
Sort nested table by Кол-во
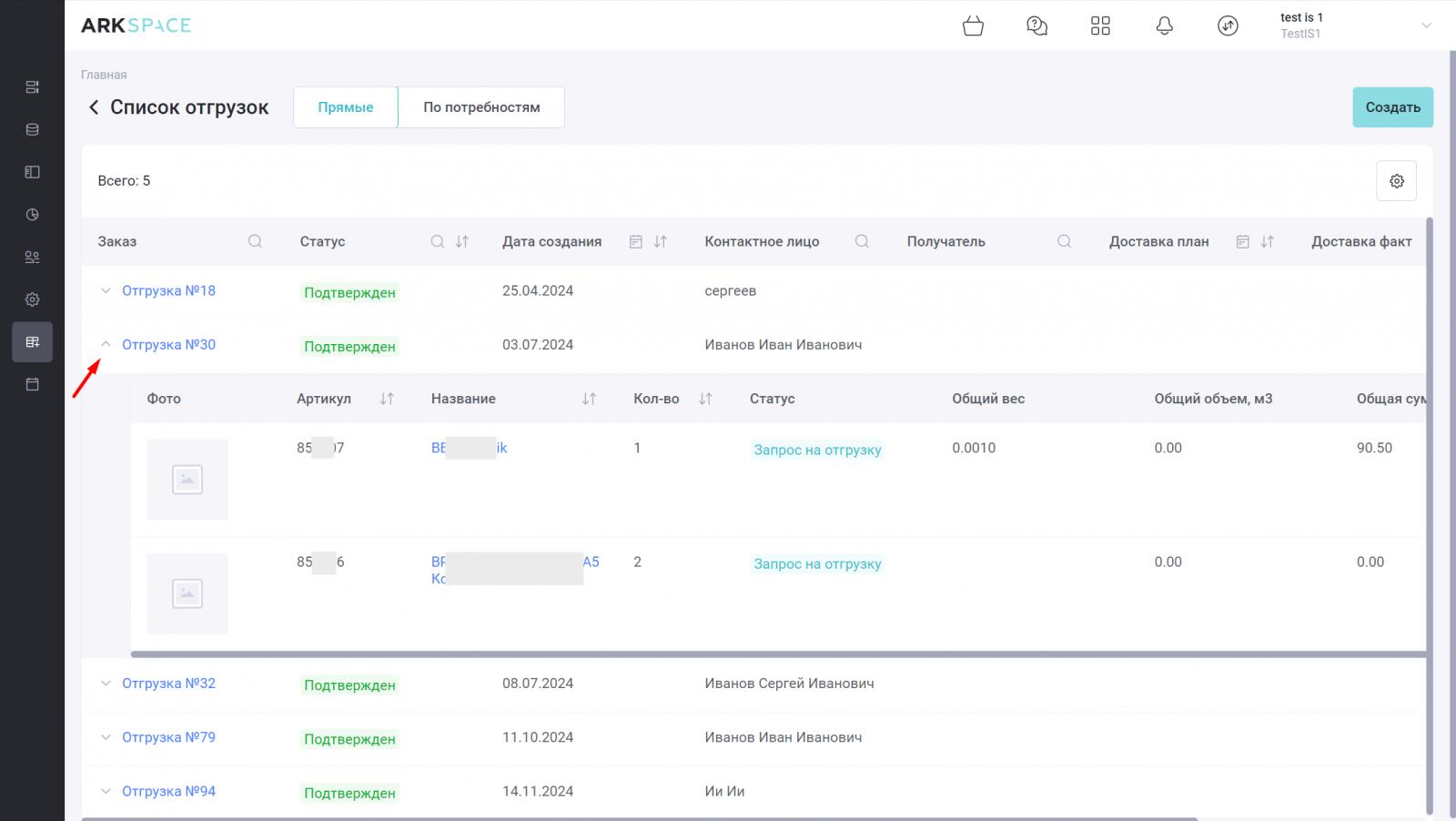click(x=705, y=399)
